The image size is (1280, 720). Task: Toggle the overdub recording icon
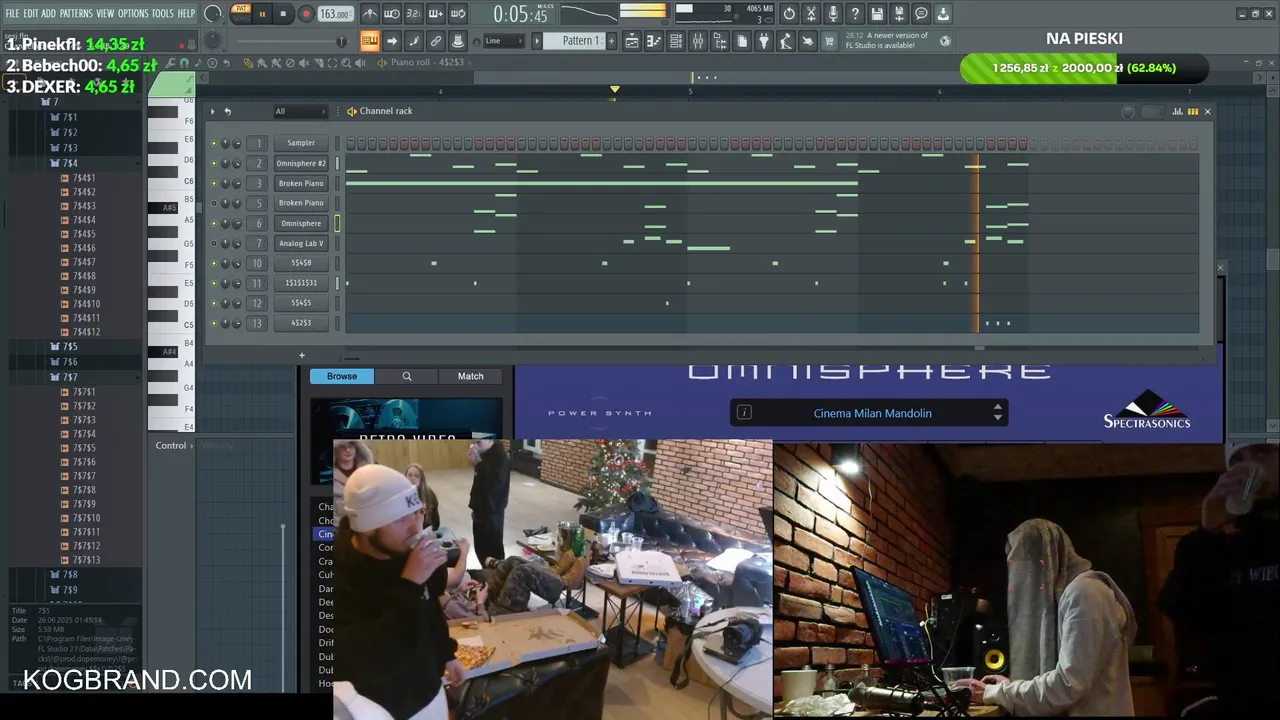coord(436,14)
